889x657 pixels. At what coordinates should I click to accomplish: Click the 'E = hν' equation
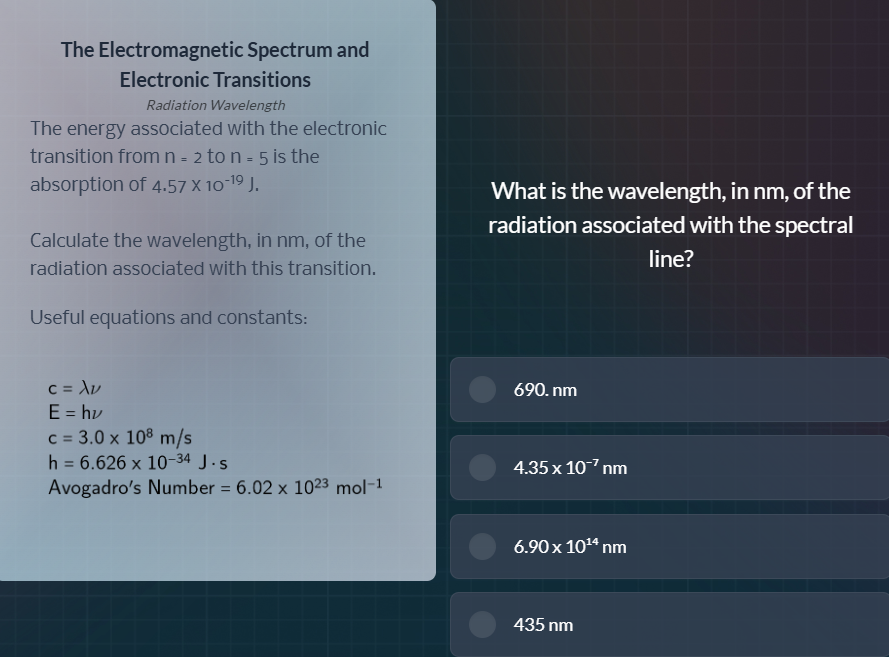coord(76,412)
